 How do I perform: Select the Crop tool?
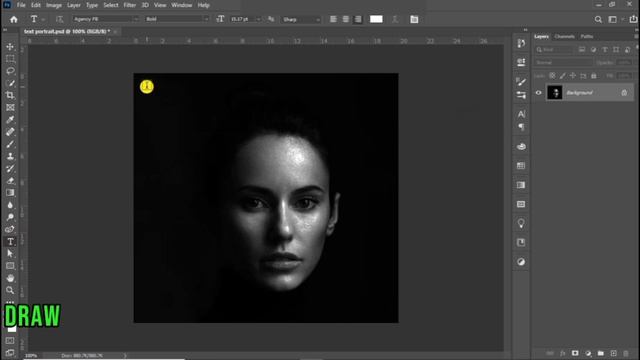(x=10, y=95)
